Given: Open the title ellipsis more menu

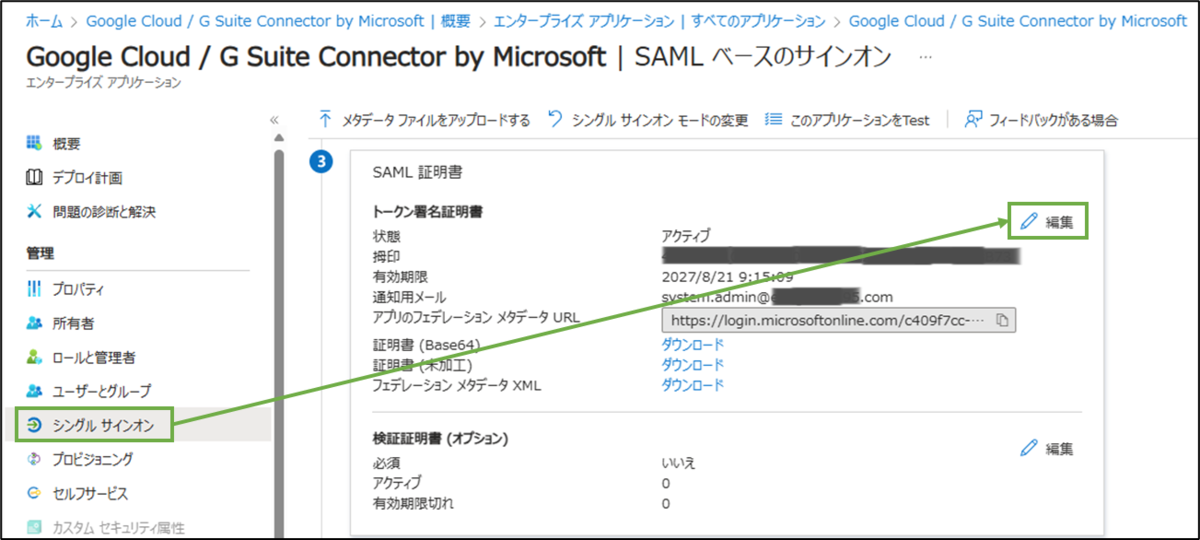Looking at the screenshot, I should [x=925, y=58].
